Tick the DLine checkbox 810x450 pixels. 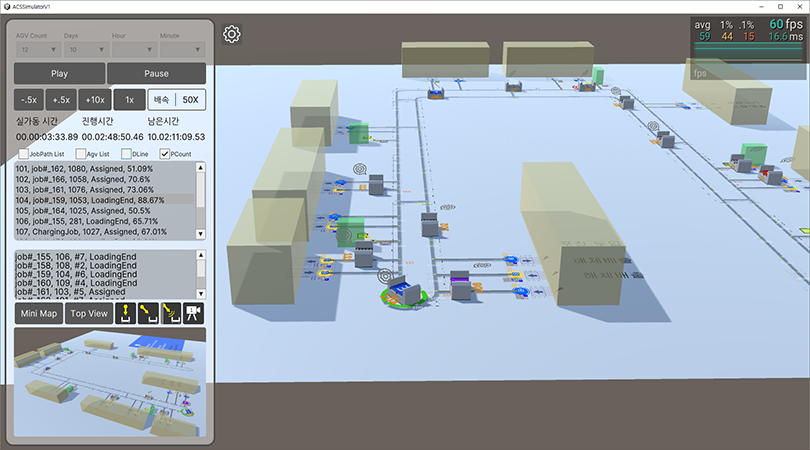point(126,154)
